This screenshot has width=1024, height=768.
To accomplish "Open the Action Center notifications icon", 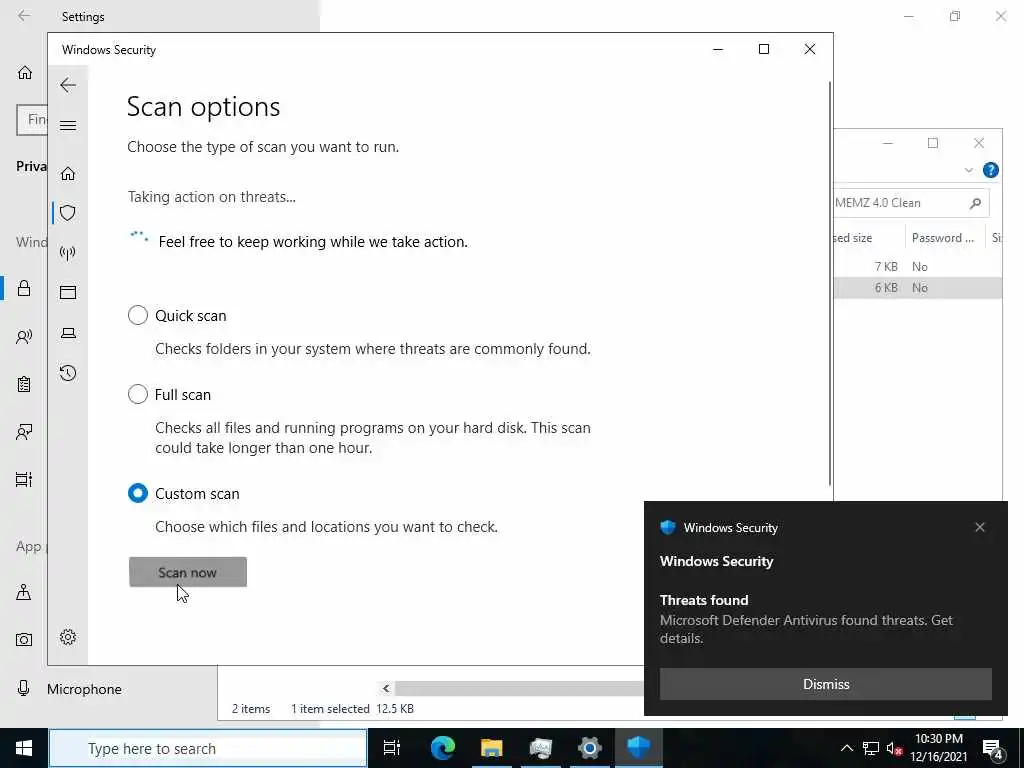I will (993, 748).
